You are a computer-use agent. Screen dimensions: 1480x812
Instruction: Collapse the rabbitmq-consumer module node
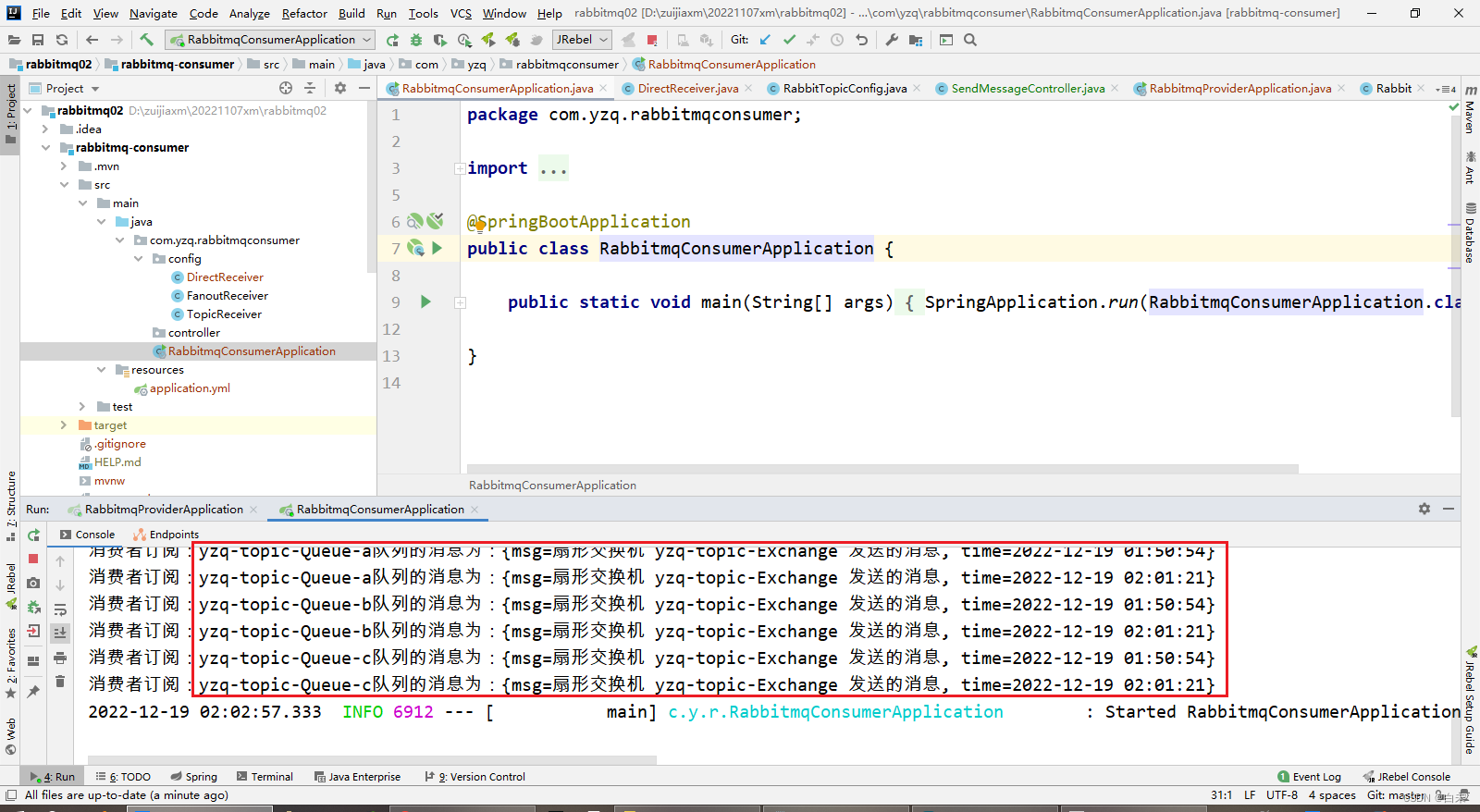click(45, 147)
